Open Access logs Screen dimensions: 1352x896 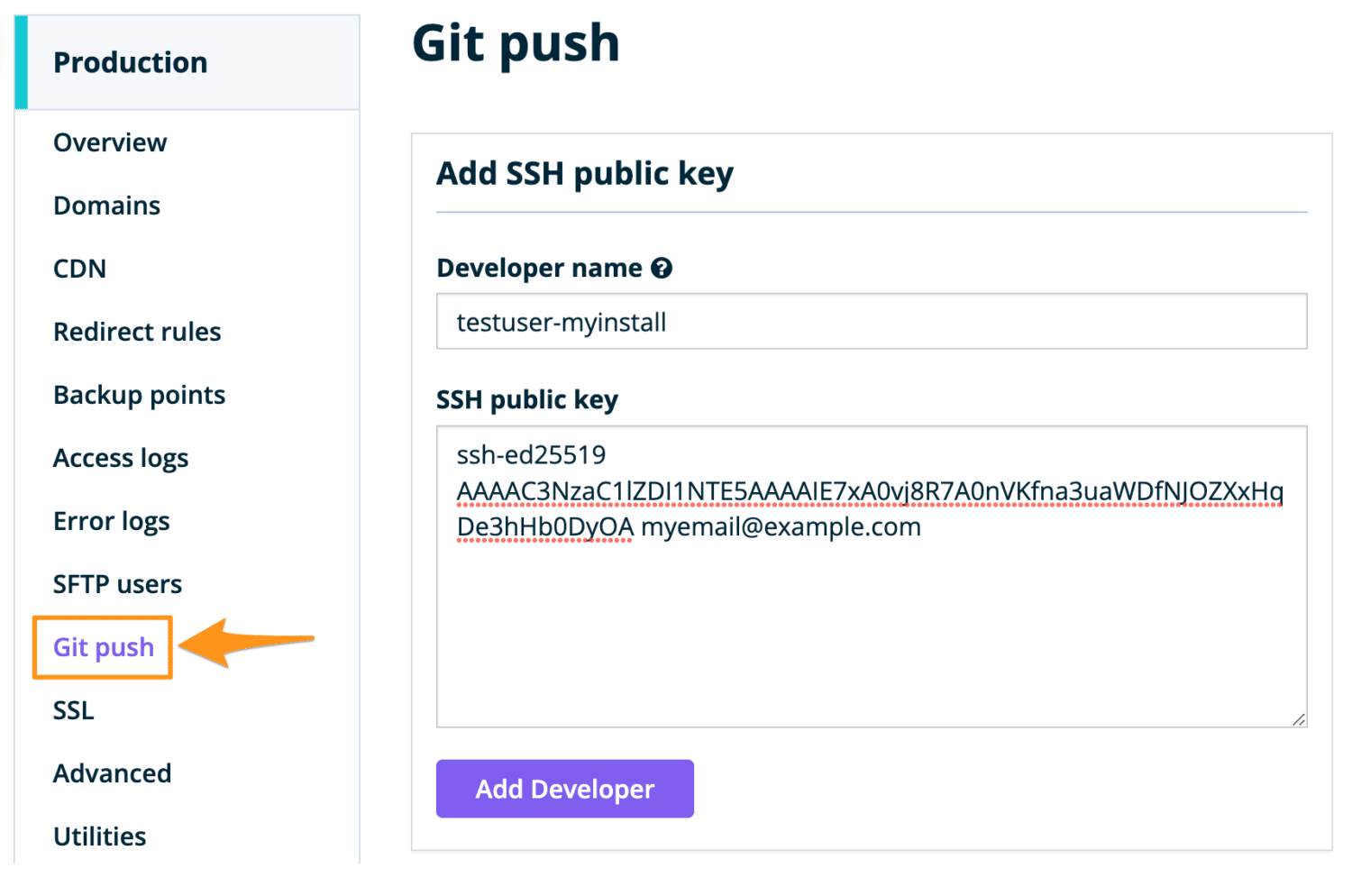[121, 457]
